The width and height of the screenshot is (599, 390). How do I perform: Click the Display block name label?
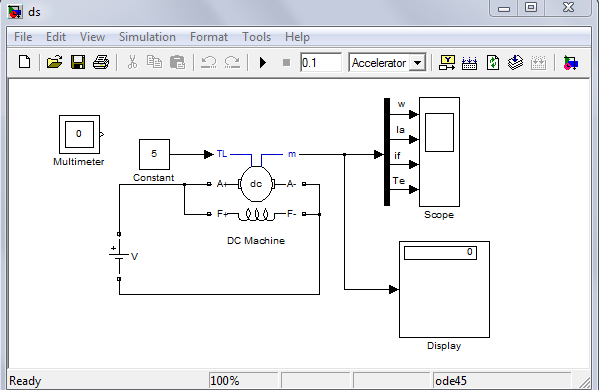click(444, 346)
